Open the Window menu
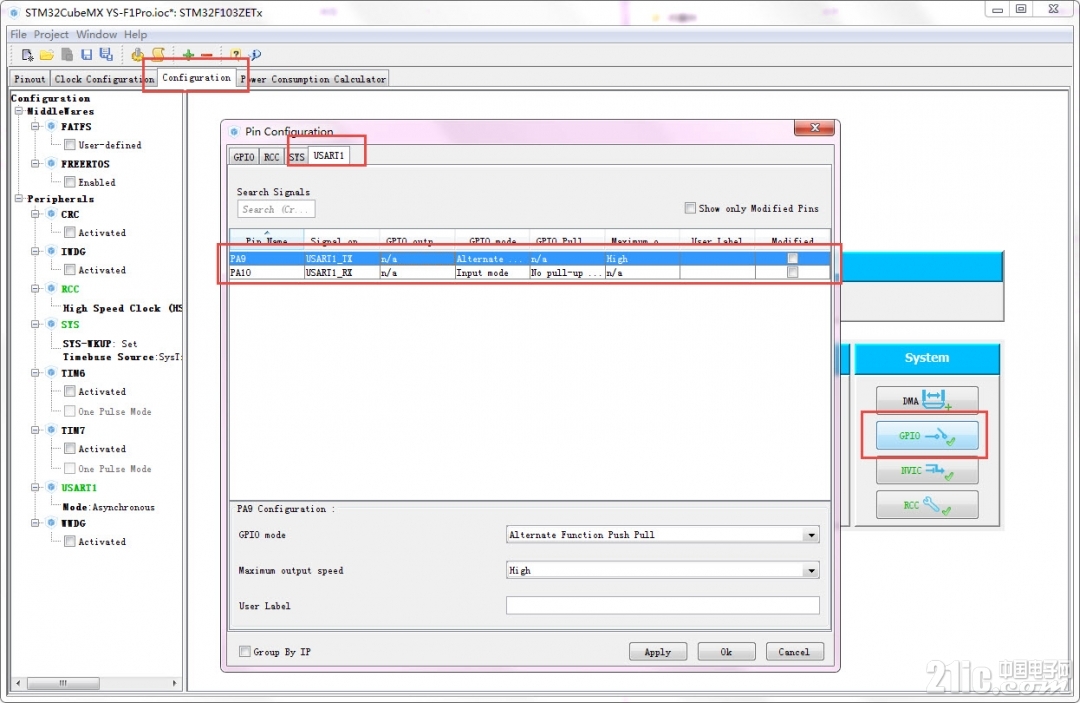This screenshot has height=703, width=1080. pyautogui.click(x=96, y=34)
